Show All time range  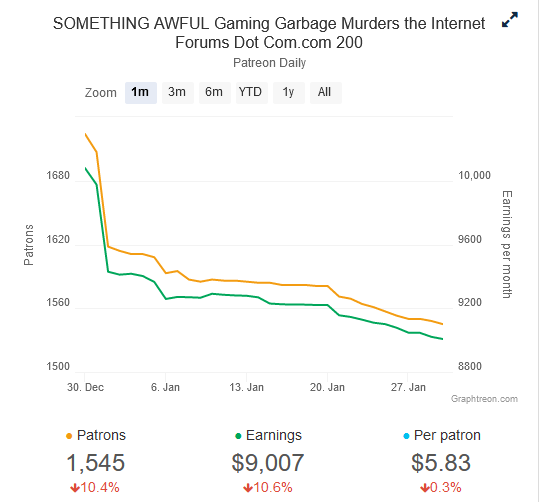tap(326, 92)
